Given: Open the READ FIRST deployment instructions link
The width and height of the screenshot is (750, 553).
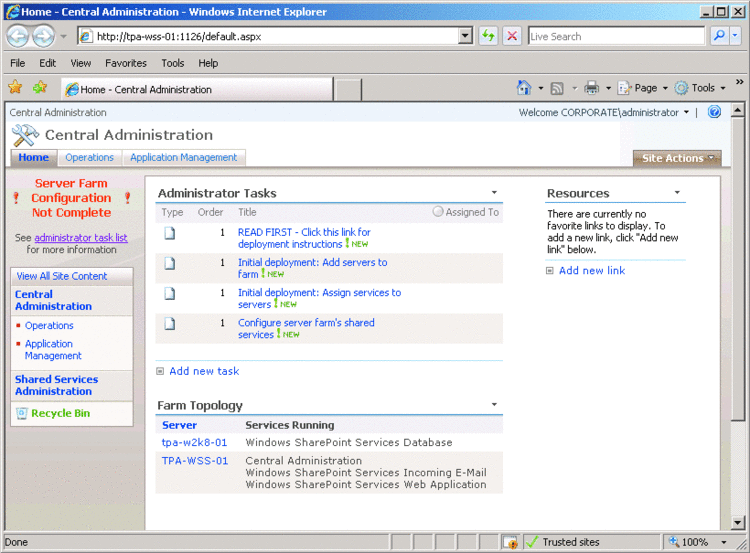Looking at the screenshot, I should click(304, 238).
